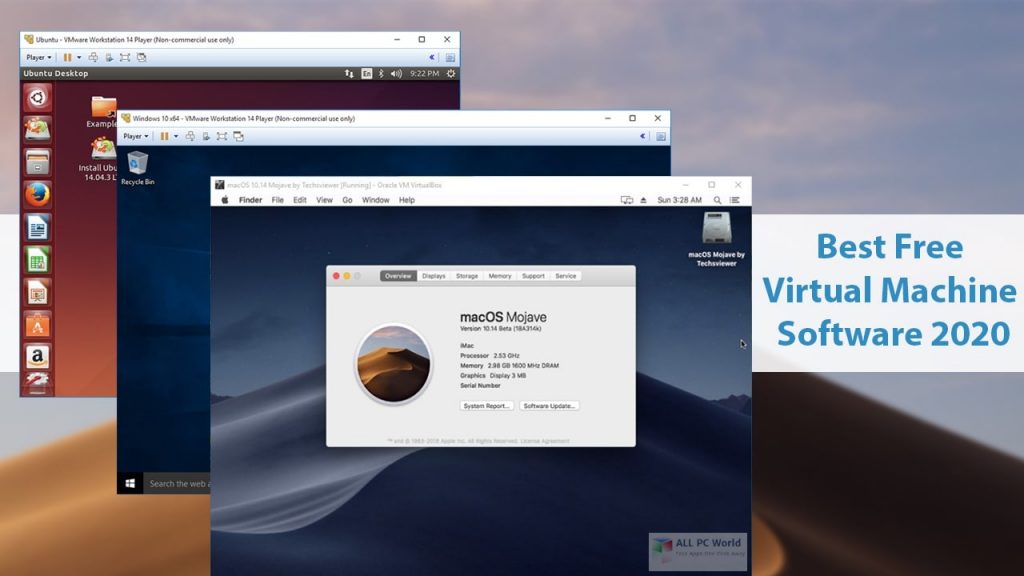This screenshot has width=1024, height=576.
Task: Select macOS Mojave by Techsviewer disk icon
Action: (x=716, y=239)
